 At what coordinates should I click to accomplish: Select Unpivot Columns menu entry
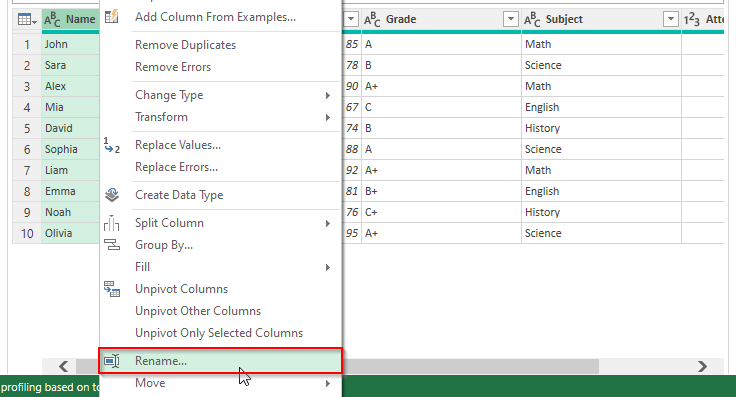pos(221,289)
